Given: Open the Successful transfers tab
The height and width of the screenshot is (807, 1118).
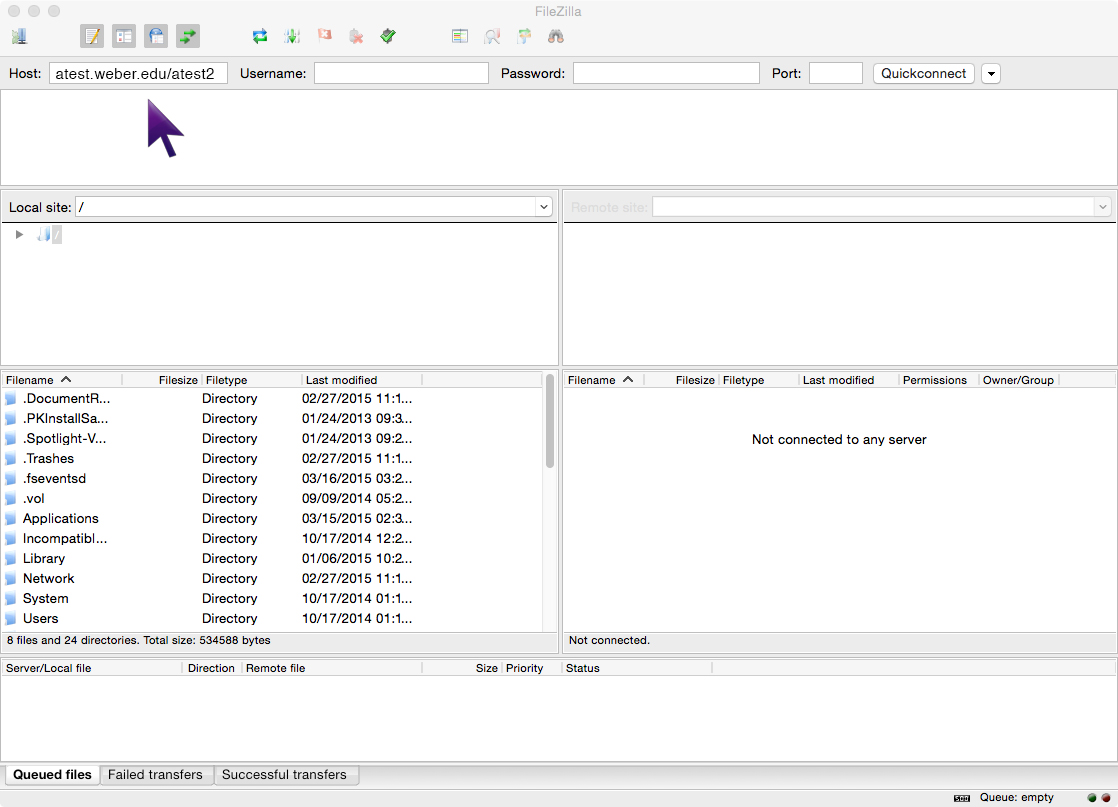Looking at the screenshot, I should (284, 775).
